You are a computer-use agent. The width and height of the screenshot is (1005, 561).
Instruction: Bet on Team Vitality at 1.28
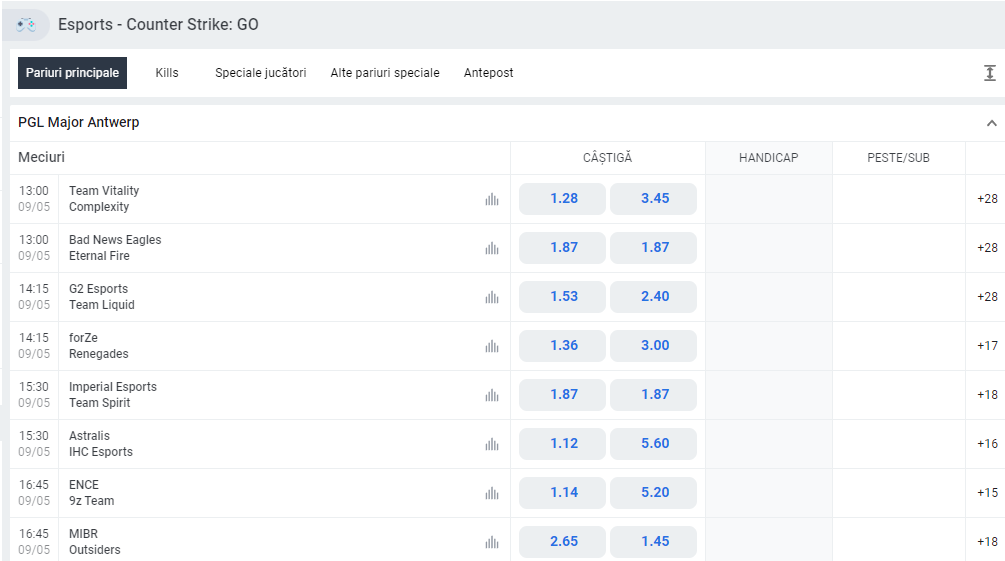tap(562, 199)
